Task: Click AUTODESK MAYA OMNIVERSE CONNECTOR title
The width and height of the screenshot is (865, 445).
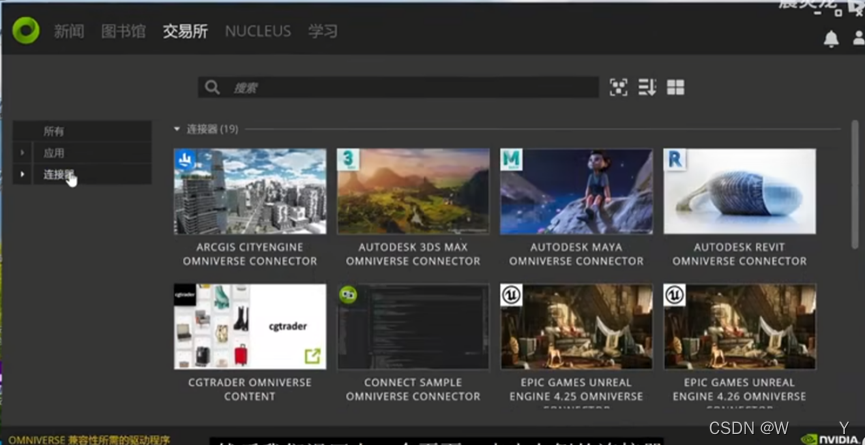Action: (x=576, y=254)
